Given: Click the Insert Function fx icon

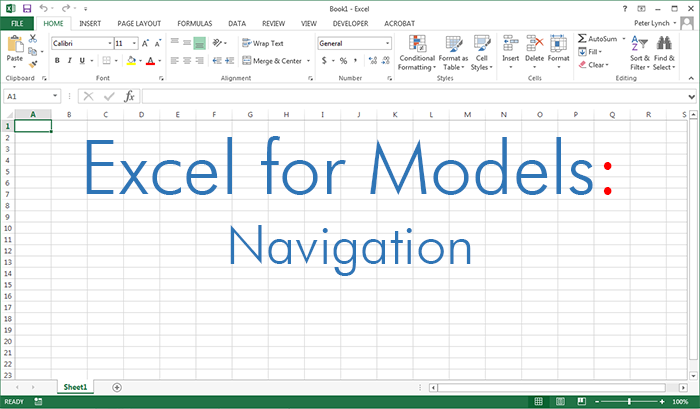Looking at the screenshot, I should tap(129, 96).
